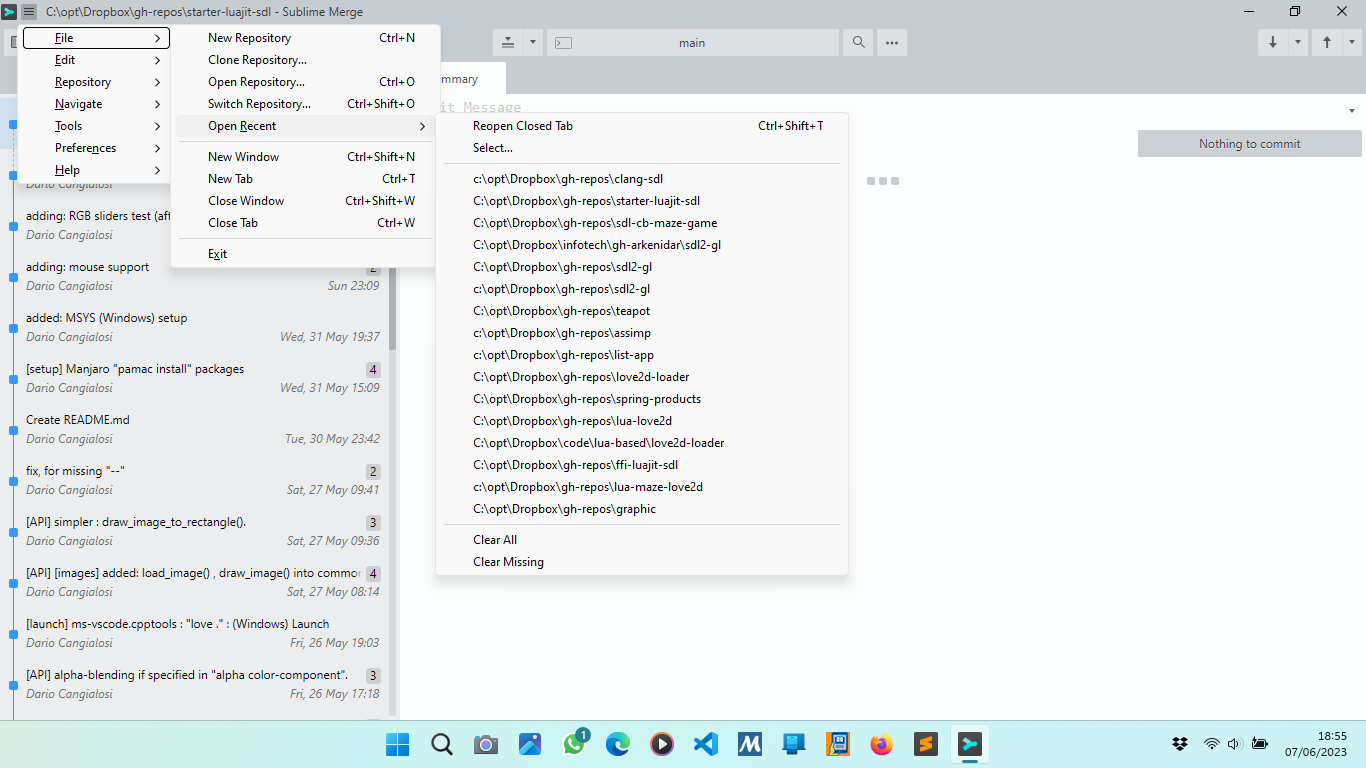Select Close Tab menu entry
This screenshot has width=1366, height=768.
[305, 223]
